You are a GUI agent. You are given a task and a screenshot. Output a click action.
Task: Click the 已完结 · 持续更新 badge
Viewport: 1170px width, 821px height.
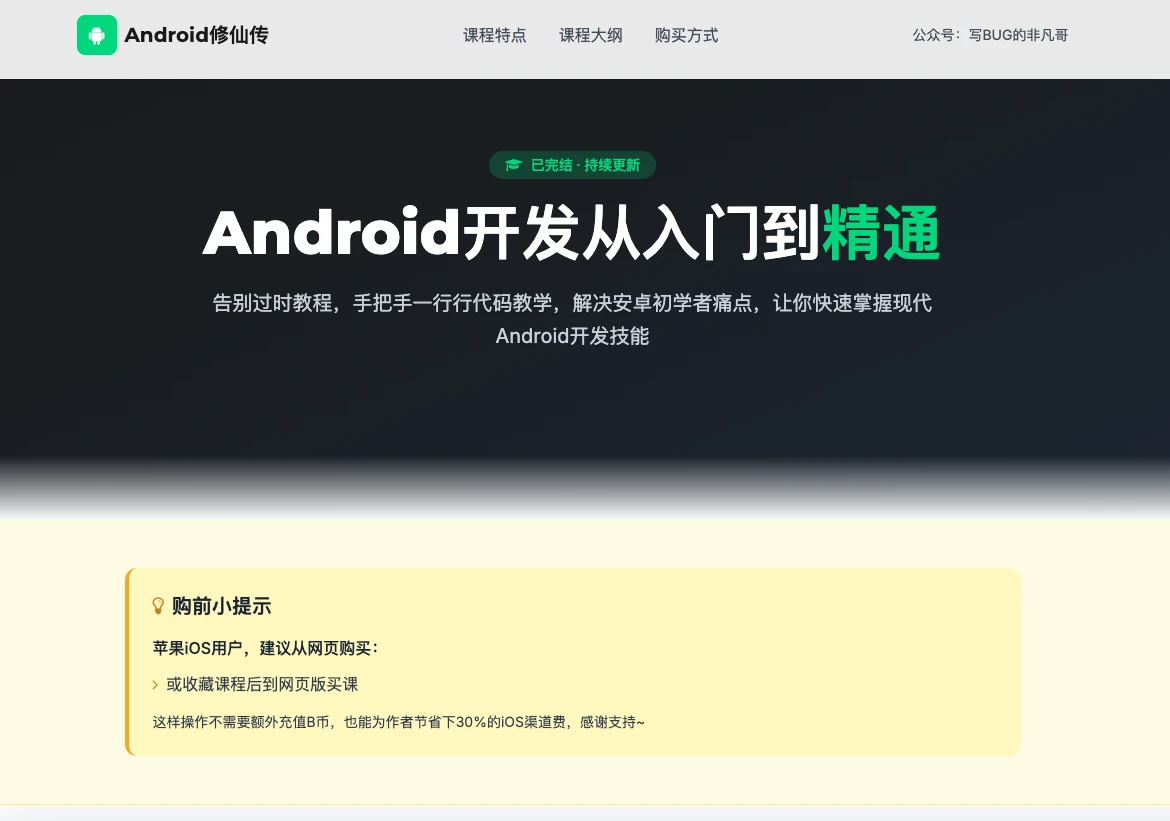(572, 165)
